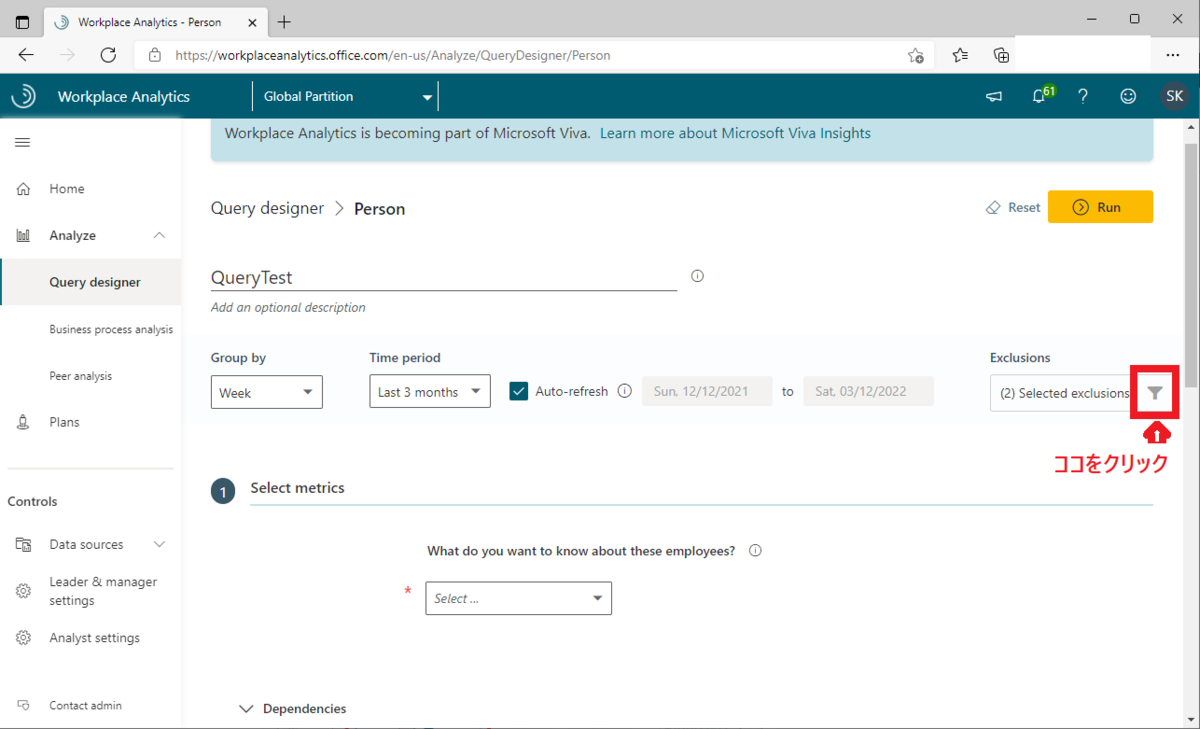
Task: Add page to favorites star icon
Action: coord(915,56)
